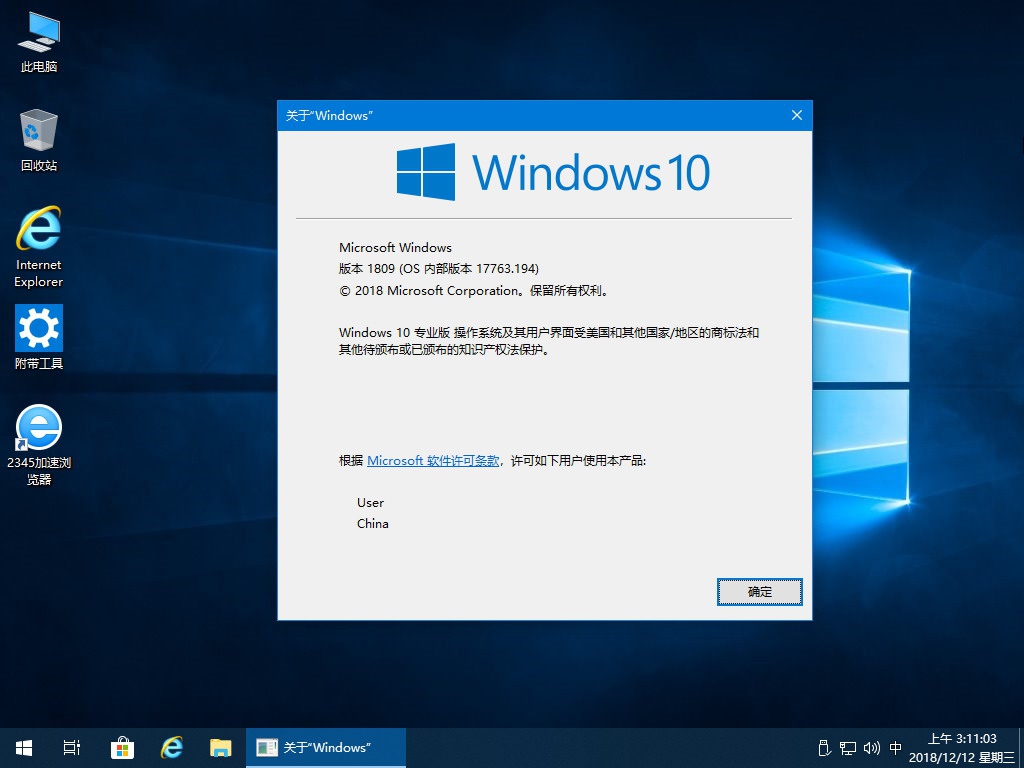Click the 关于"Windows" taskbar button
The image size is (1024, 768).
(x=326, y=748)
